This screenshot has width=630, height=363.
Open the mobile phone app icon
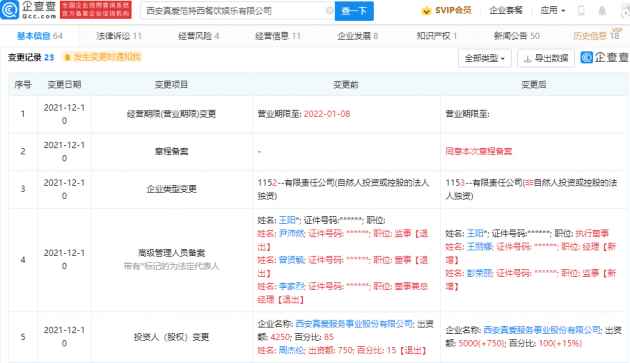tap(581, 11)
